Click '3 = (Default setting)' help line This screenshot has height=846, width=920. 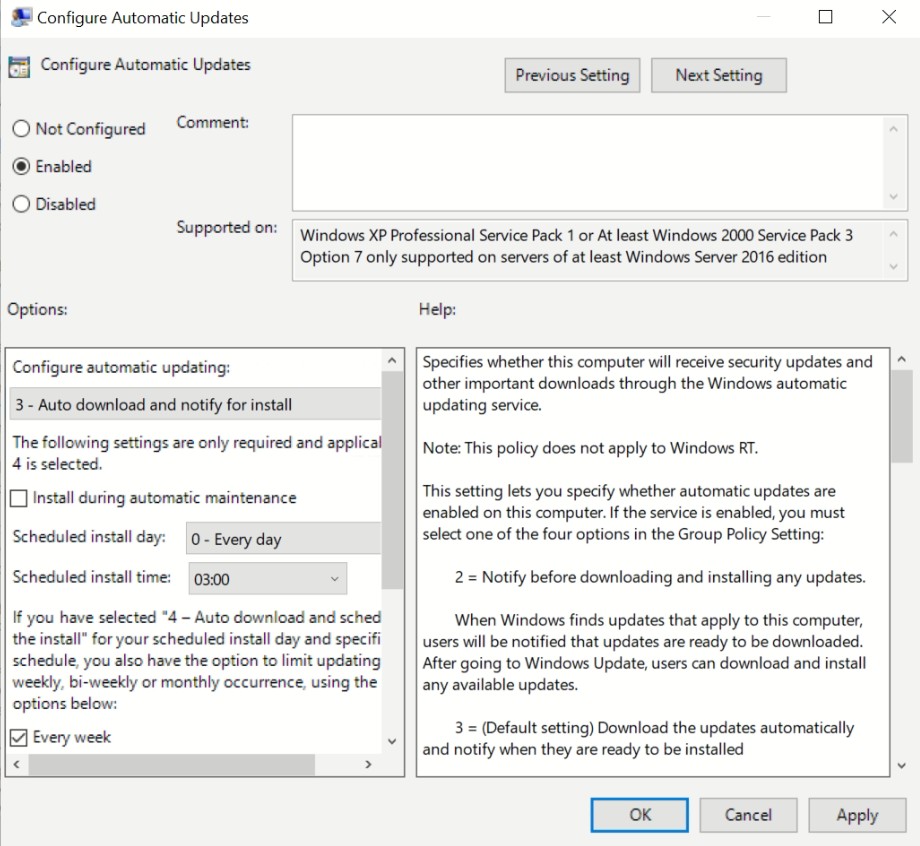coord(654,728)
